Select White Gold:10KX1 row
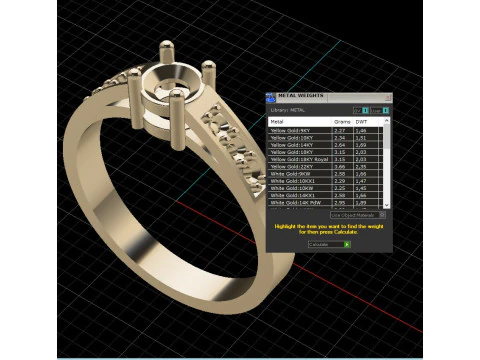This screenshot has height=360, width=480. click(326, 181)
